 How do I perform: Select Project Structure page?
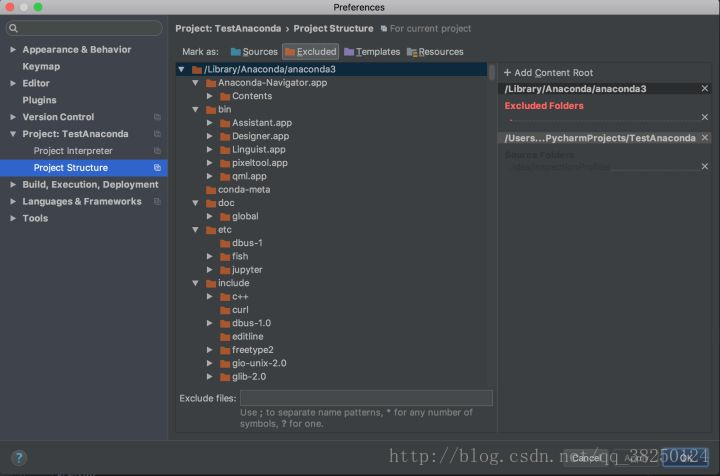84,168
